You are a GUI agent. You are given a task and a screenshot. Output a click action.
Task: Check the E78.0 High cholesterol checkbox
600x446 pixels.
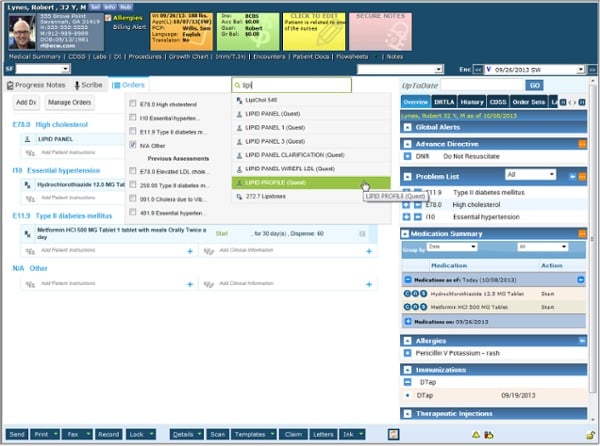point(133,103)
